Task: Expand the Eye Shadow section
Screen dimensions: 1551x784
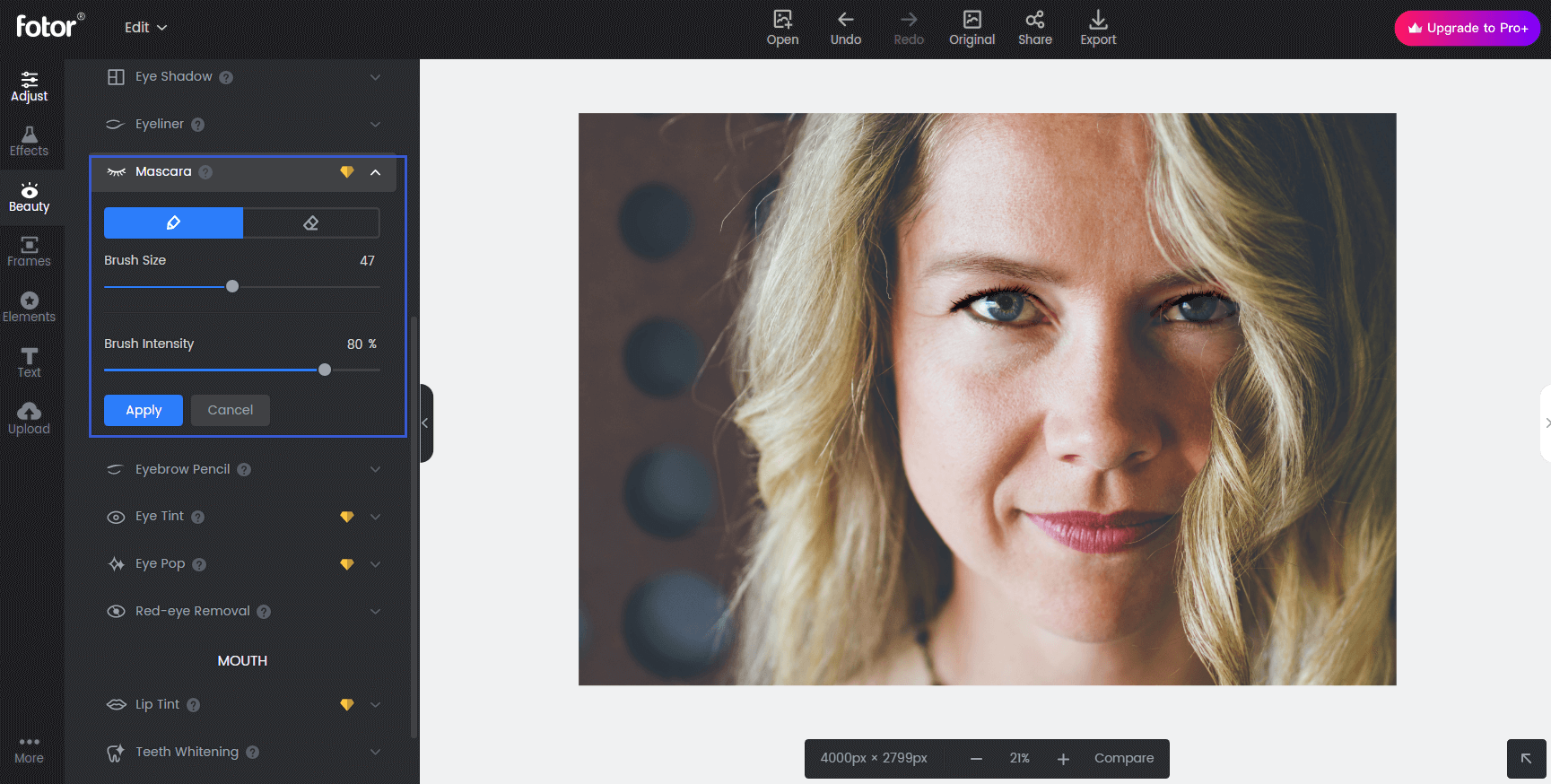Action: pos(375,77)
